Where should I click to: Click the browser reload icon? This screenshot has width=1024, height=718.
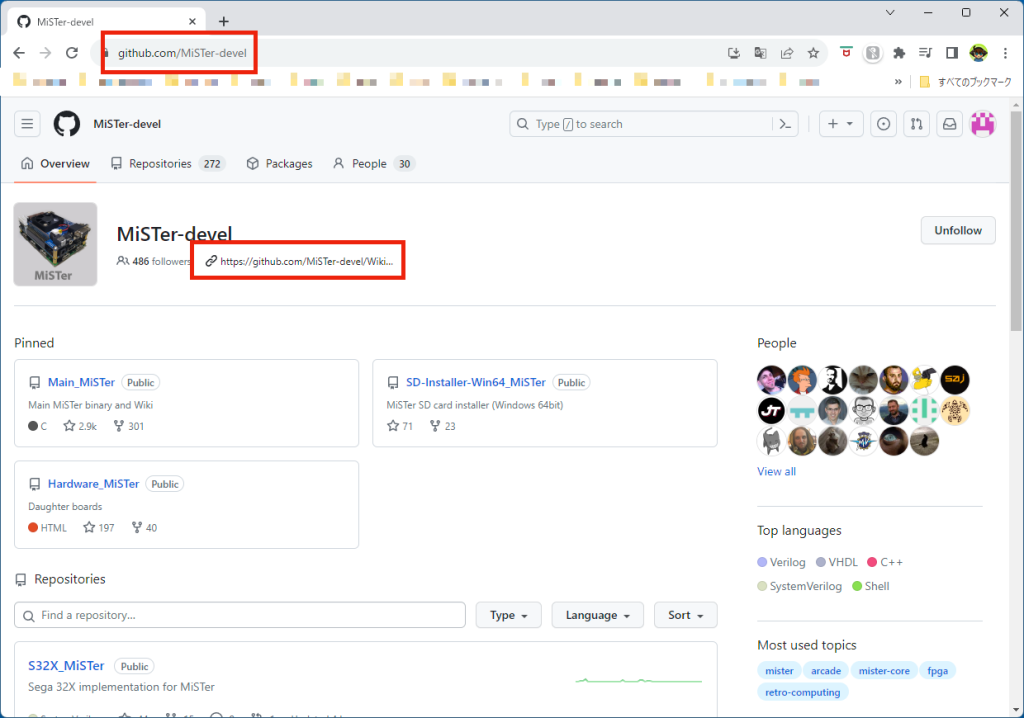pos(72,53)
